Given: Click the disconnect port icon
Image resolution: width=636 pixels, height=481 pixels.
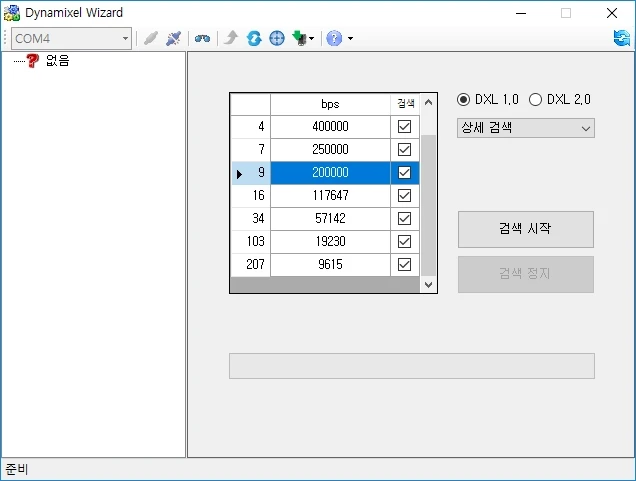Looking at the screenshot, I should pyautogui.click(x=174, y=38).
